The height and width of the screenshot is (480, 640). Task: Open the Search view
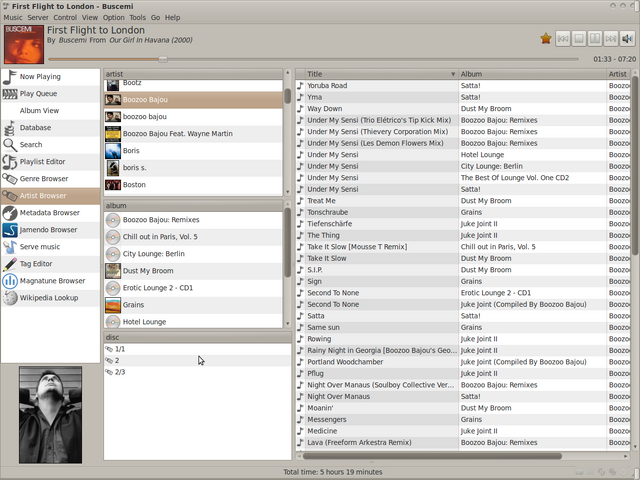click(x=51, y=145)
